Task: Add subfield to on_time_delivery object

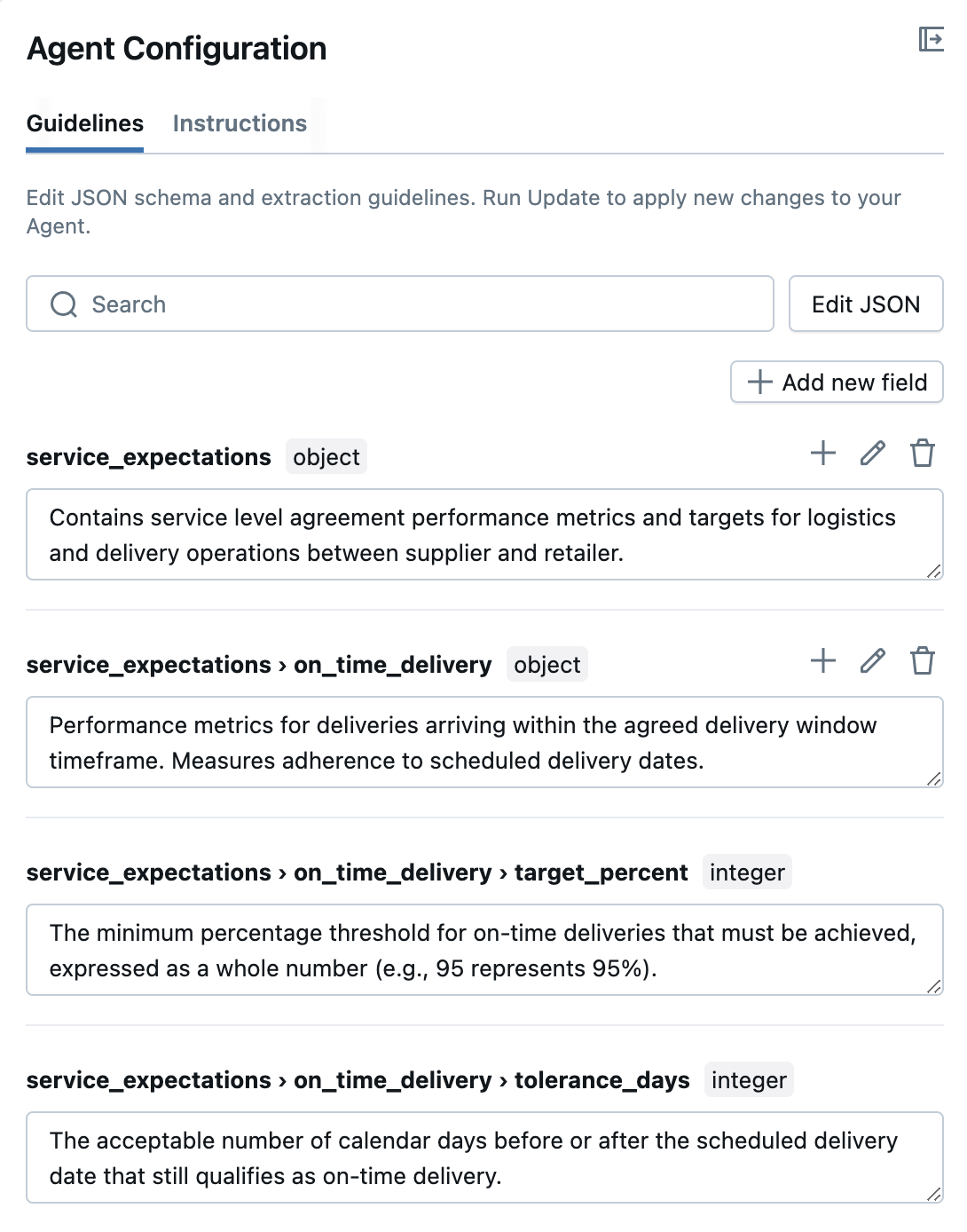Action: point(823,661)
